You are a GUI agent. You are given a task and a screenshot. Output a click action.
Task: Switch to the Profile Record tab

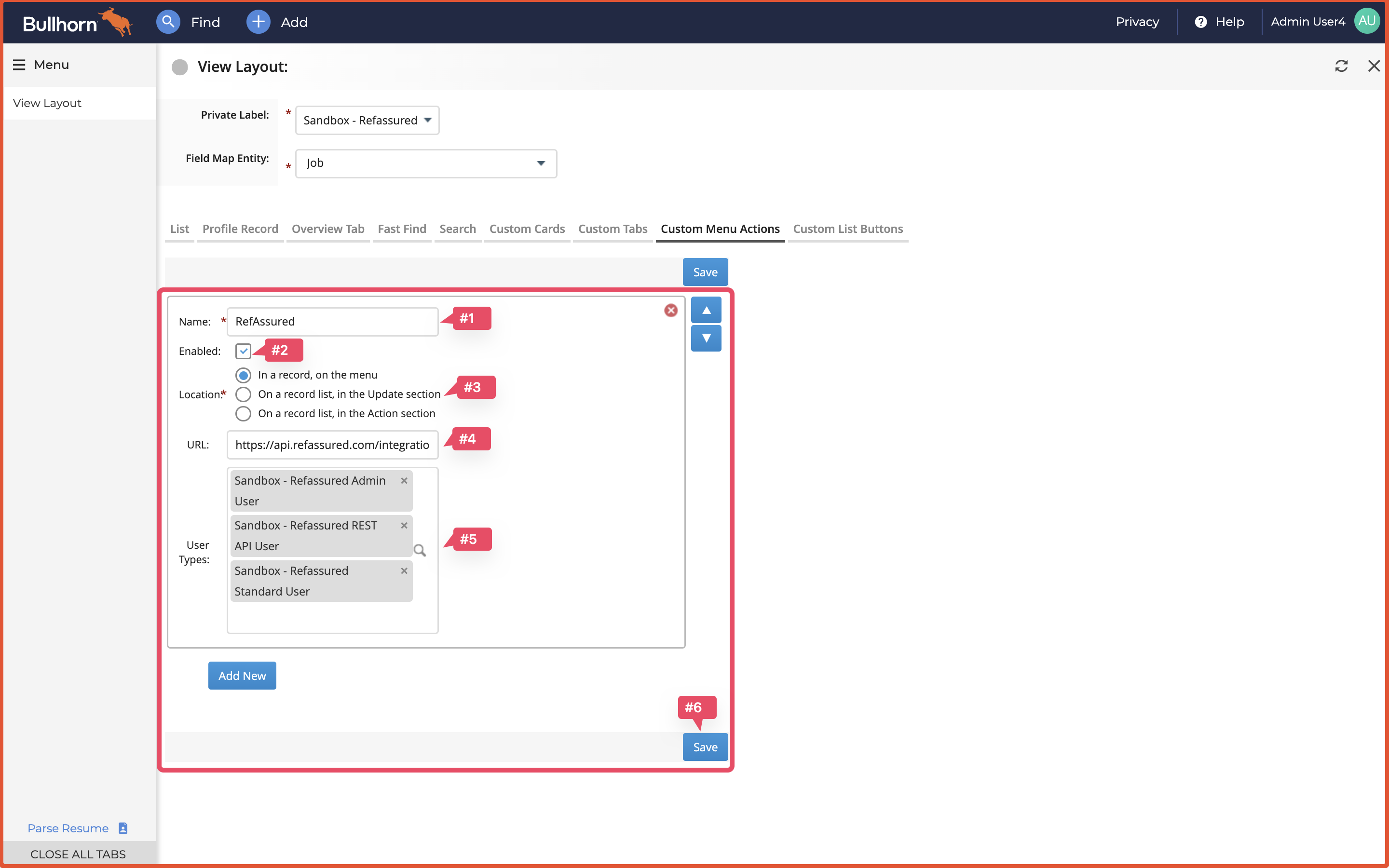[x=240, y=229]
